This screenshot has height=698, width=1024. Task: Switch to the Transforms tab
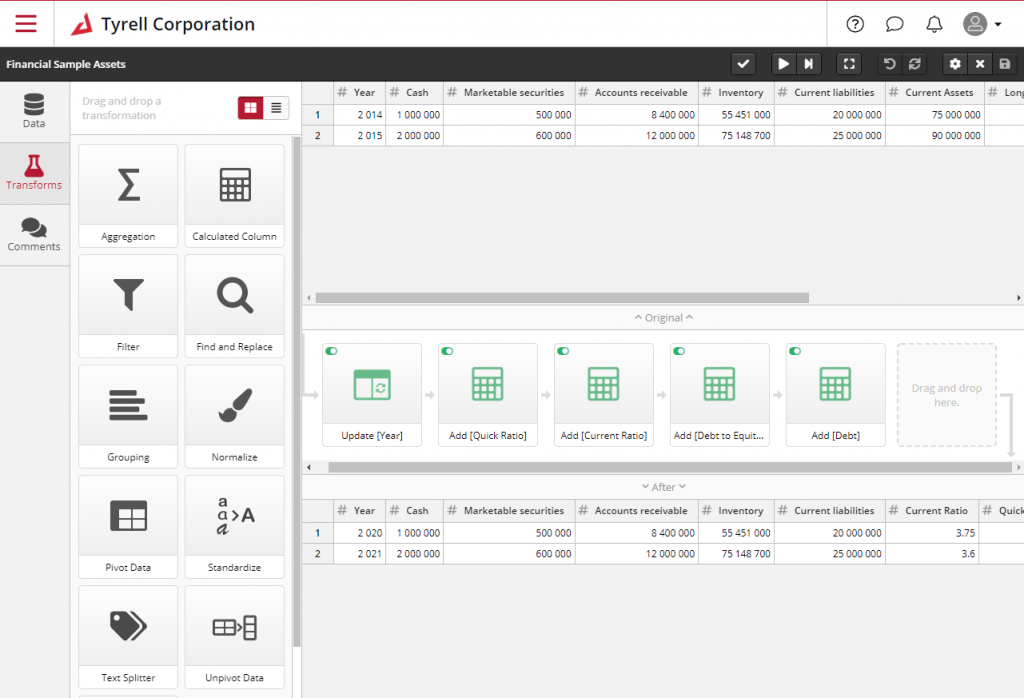(34, 173)
